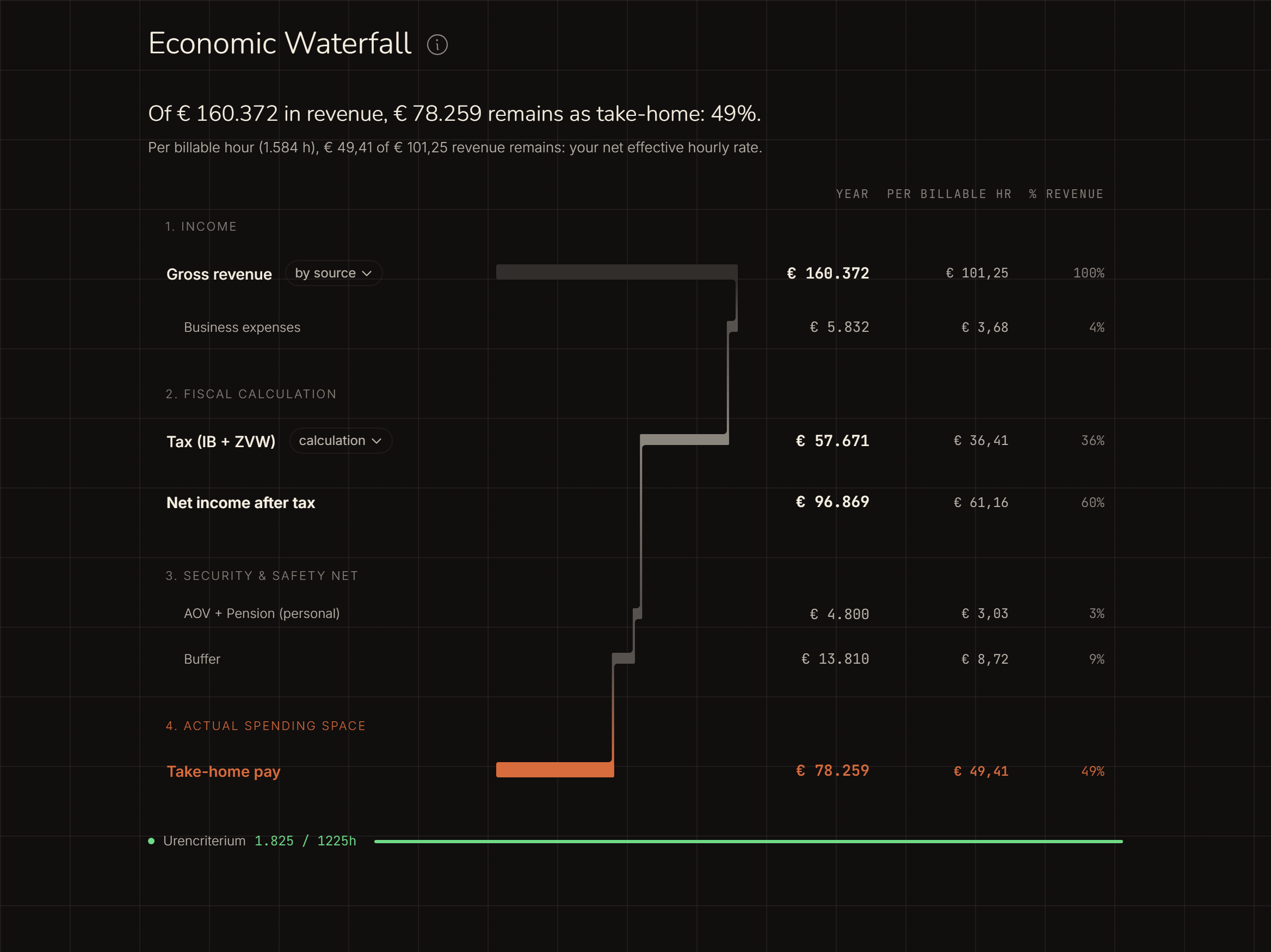Select the 'PER BILLABLE HR' column header
This screenshot has height=952, width=1271.
pos(949,194)
